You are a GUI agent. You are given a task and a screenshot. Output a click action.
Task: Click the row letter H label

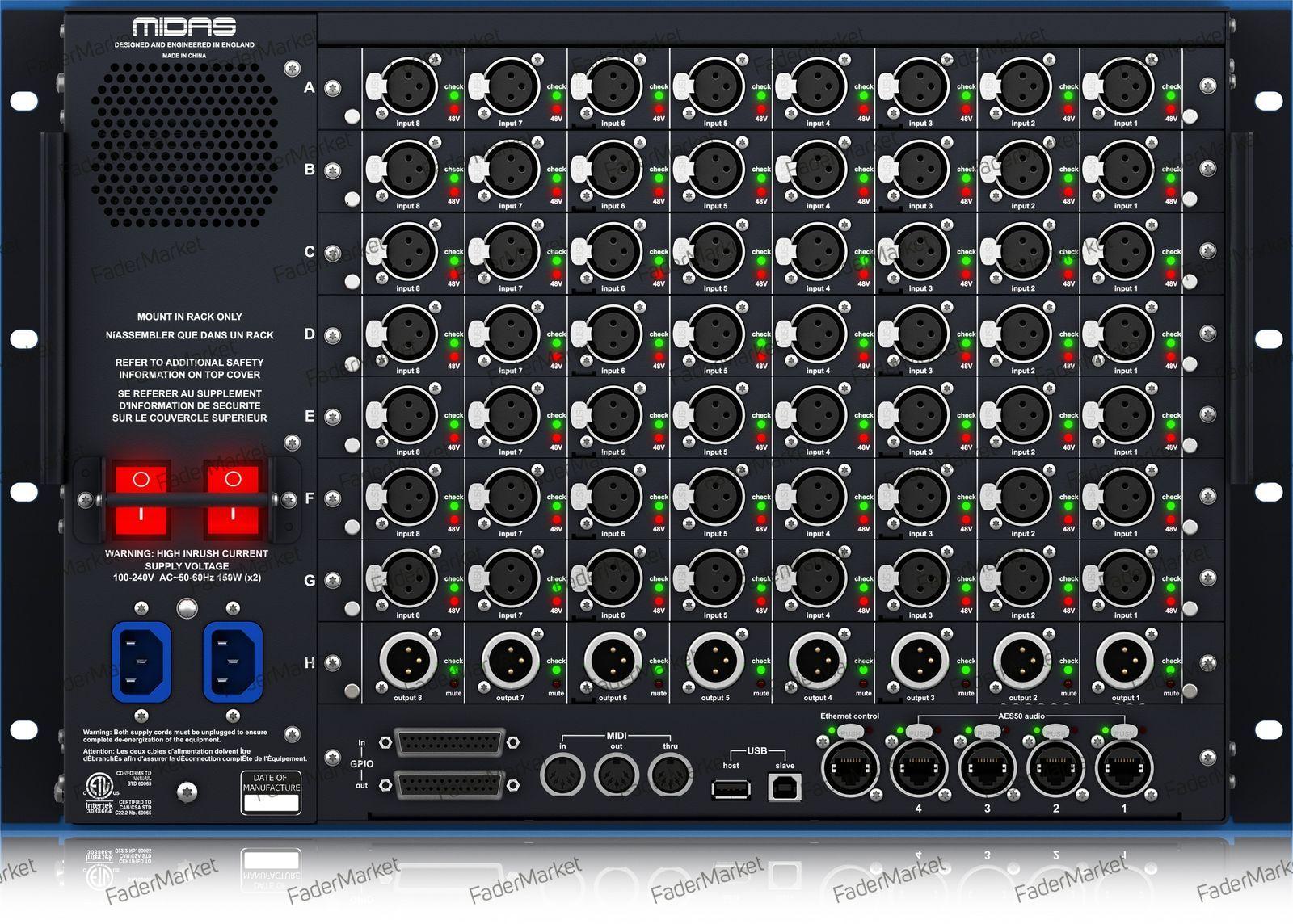[x=310, y=663]
